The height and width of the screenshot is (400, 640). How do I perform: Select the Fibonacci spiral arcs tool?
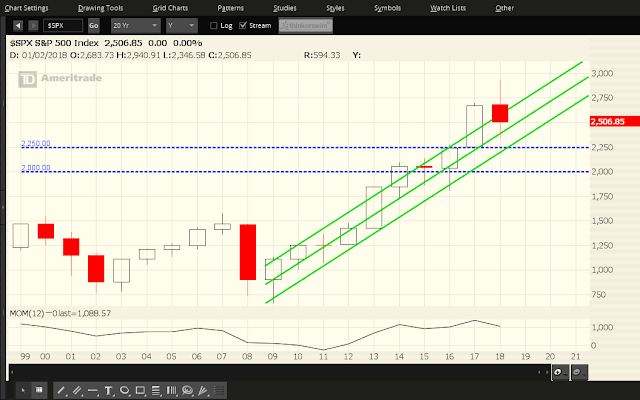click(x=187, y=391)
